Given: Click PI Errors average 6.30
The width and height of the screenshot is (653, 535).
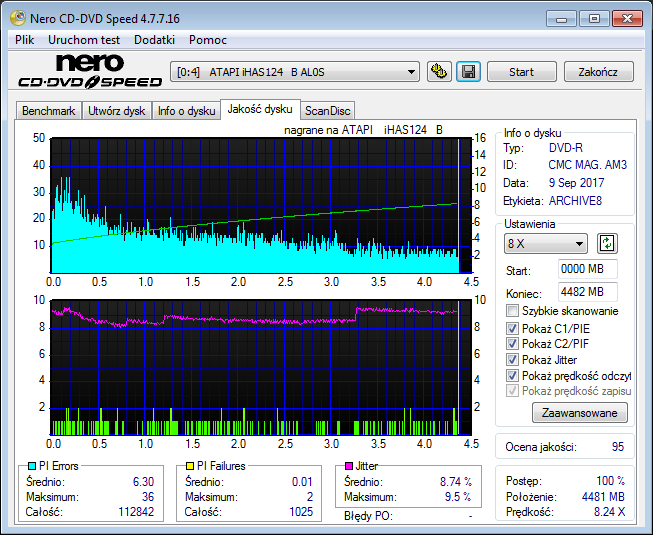Looking at the screenshot, I should click(143, 482).
